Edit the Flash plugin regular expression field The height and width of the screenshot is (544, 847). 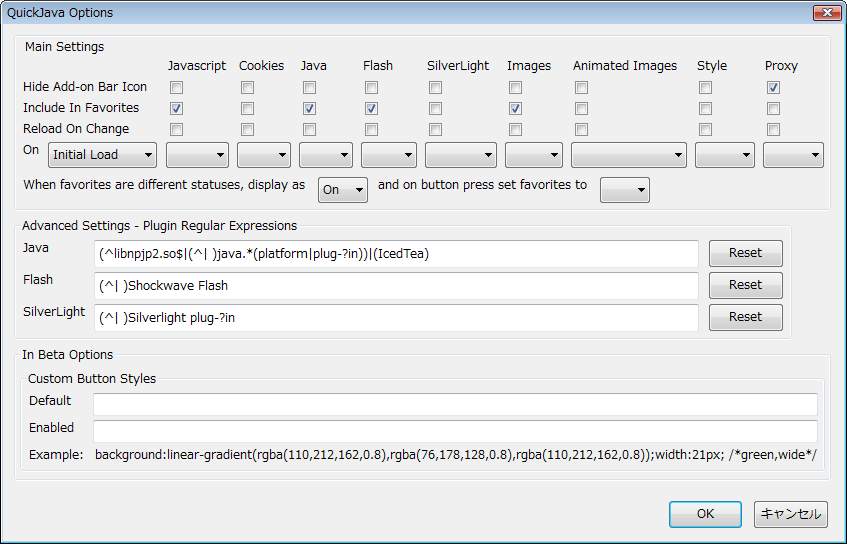tap(396, 286)
